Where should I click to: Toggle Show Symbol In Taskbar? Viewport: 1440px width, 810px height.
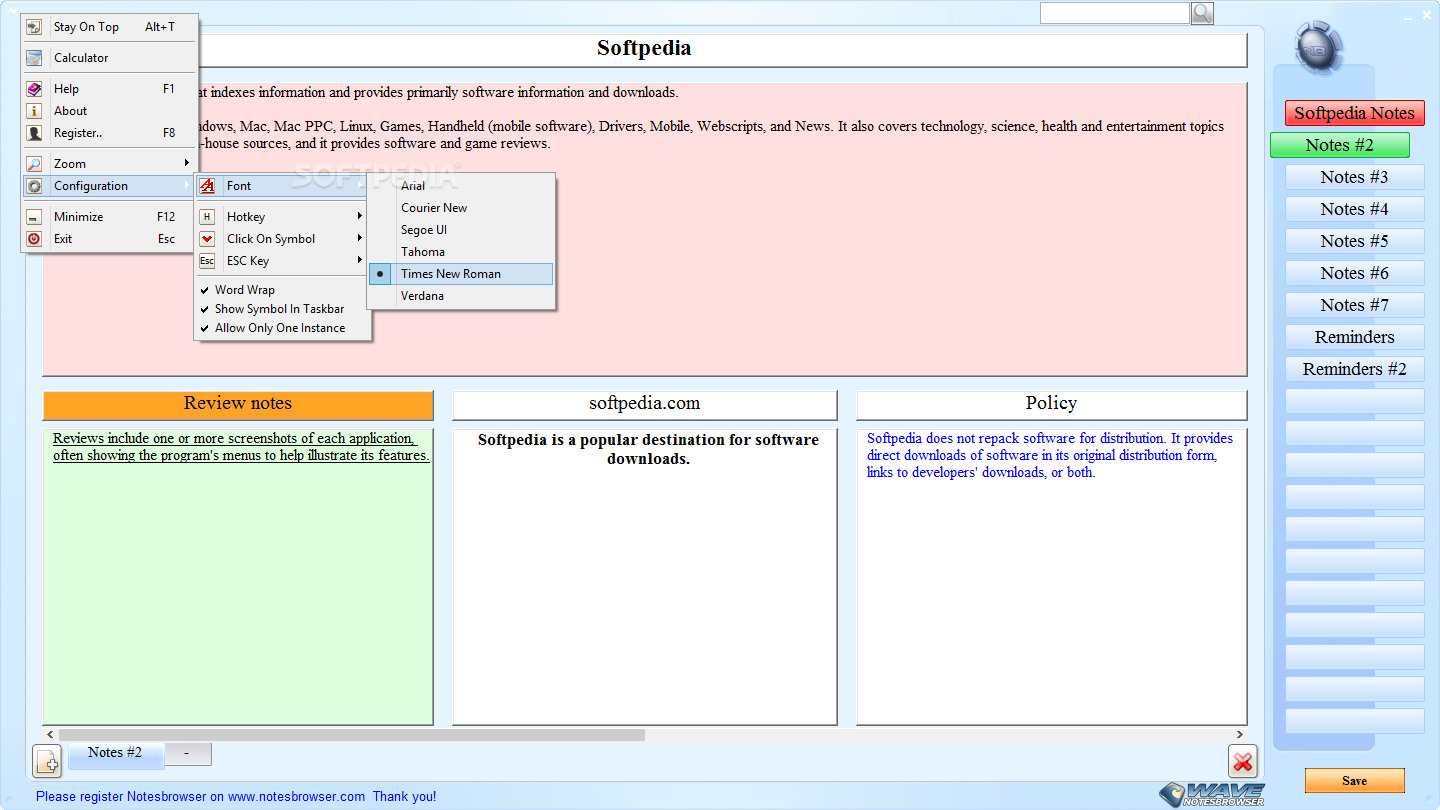(283, 309)
